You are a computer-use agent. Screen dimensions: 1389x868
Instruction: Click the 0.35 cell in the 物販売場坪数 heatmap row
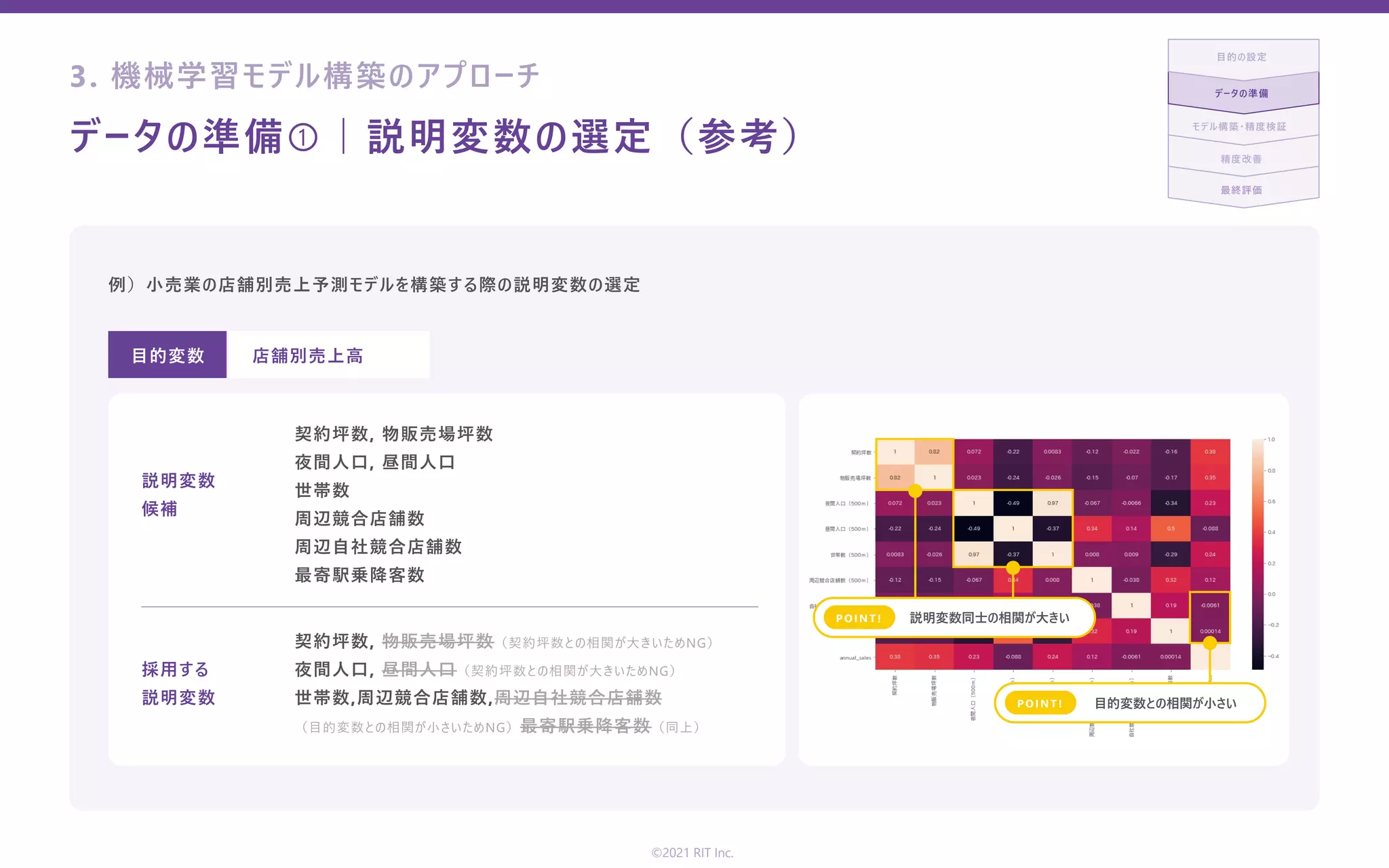(x=1210, y=477)
